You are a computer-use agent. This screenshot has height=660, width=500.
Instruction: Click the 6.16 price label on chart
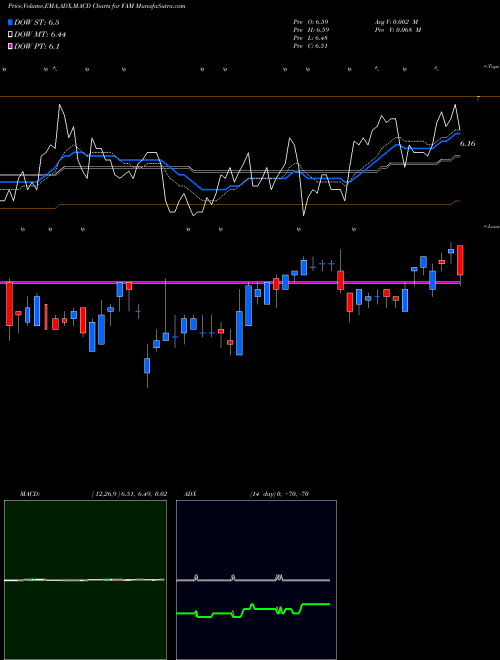(x=467, y=144)
